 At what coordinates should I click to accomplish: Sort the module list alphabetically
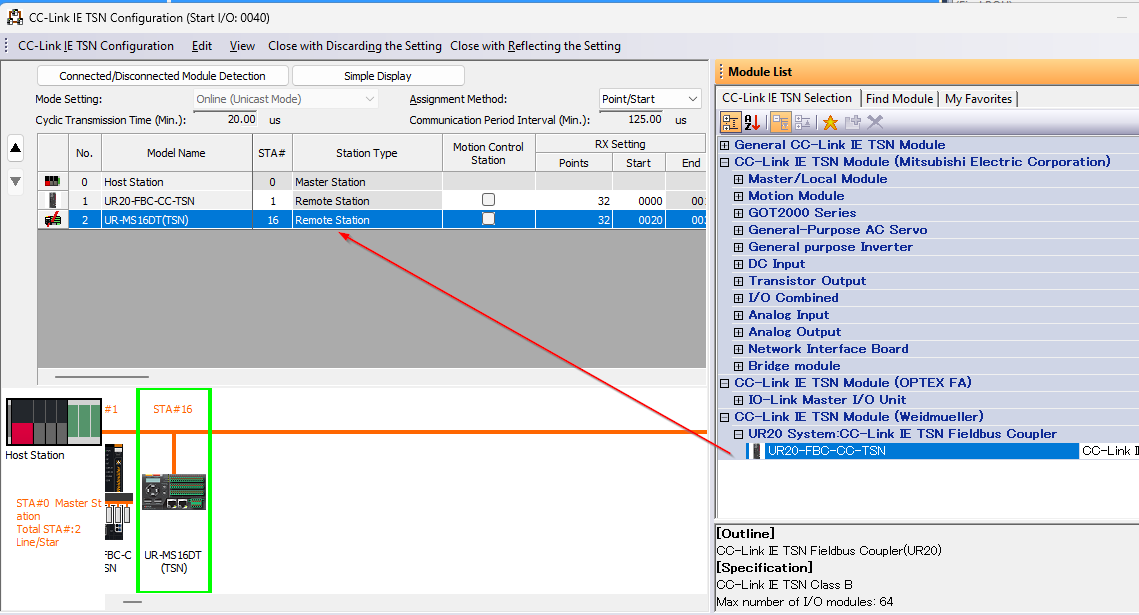coord(752,122)
